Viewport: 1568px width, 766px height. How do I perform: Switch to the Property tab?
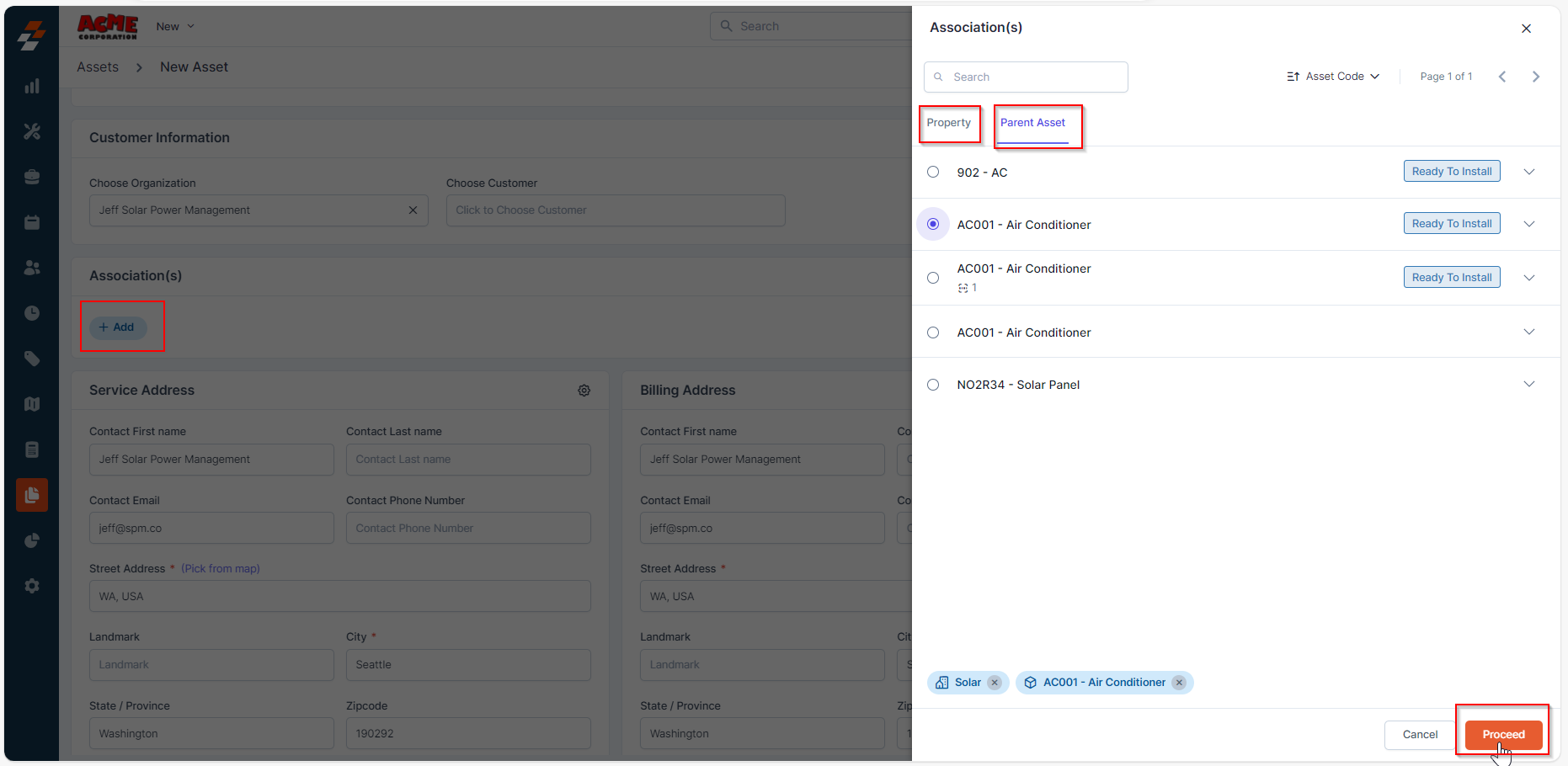pyautogui.click(x=948, y=123)
